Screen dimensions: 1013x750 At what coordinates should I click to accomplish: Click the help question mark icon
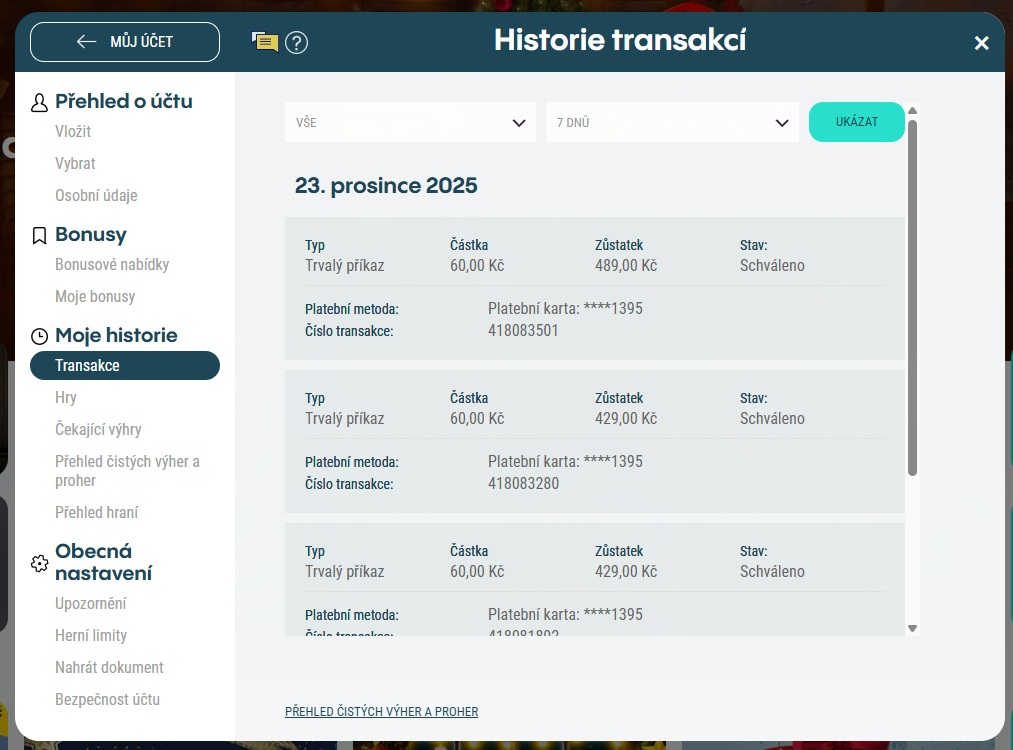(296, 42)
